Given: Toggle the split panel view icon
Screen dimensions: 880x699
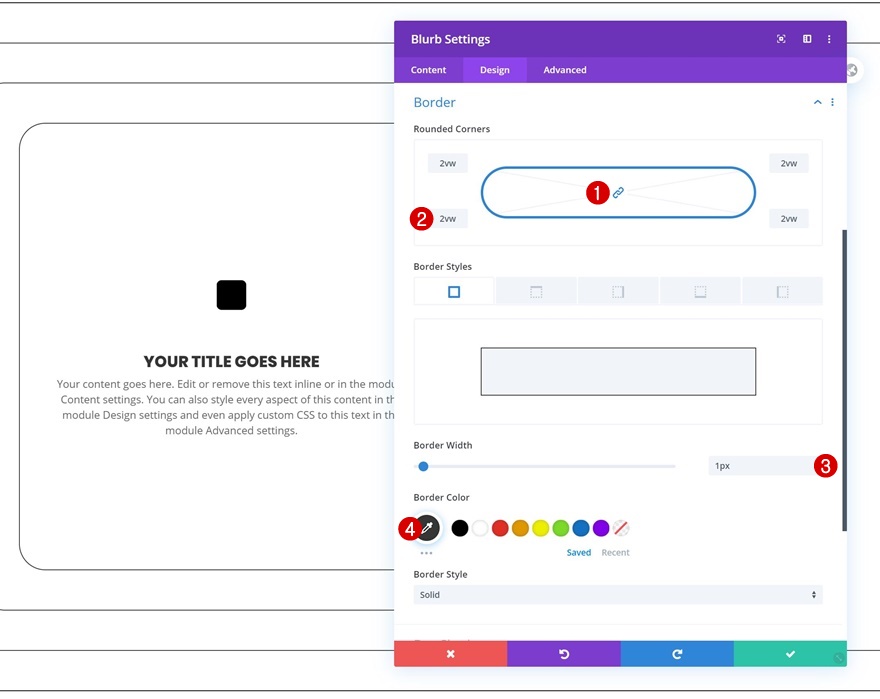Looking at the screenshot, I should click(x=806, y=39).
